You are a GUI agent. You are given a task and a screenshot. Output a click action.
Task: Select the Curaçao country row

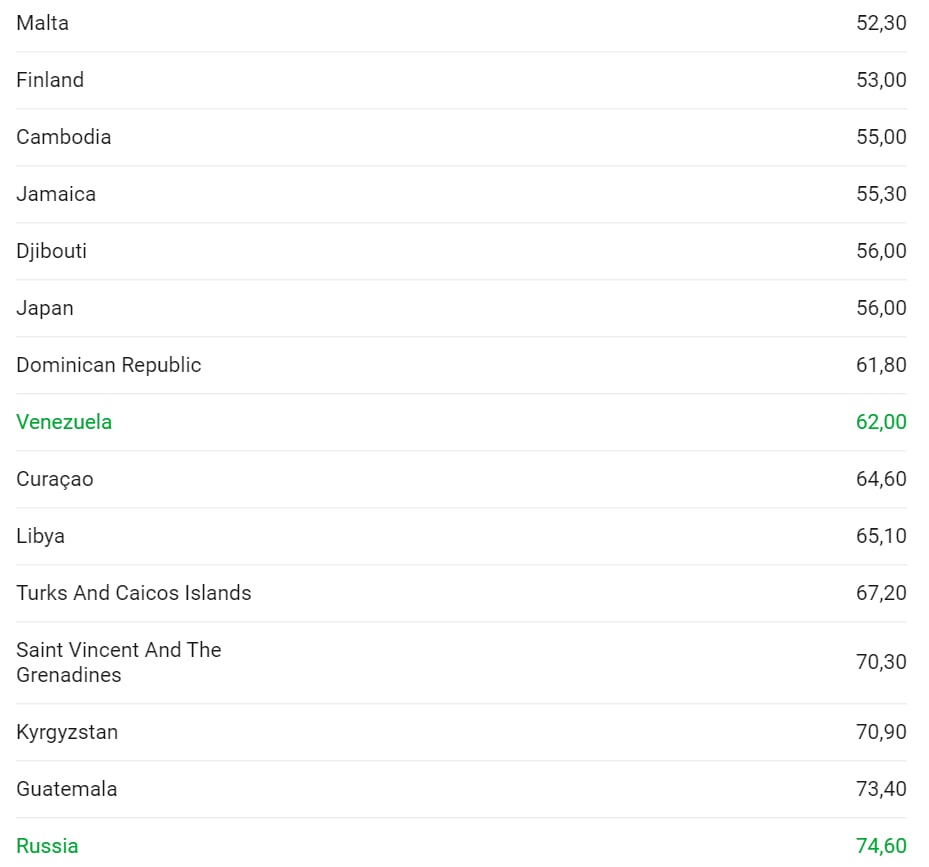point(461,479)
